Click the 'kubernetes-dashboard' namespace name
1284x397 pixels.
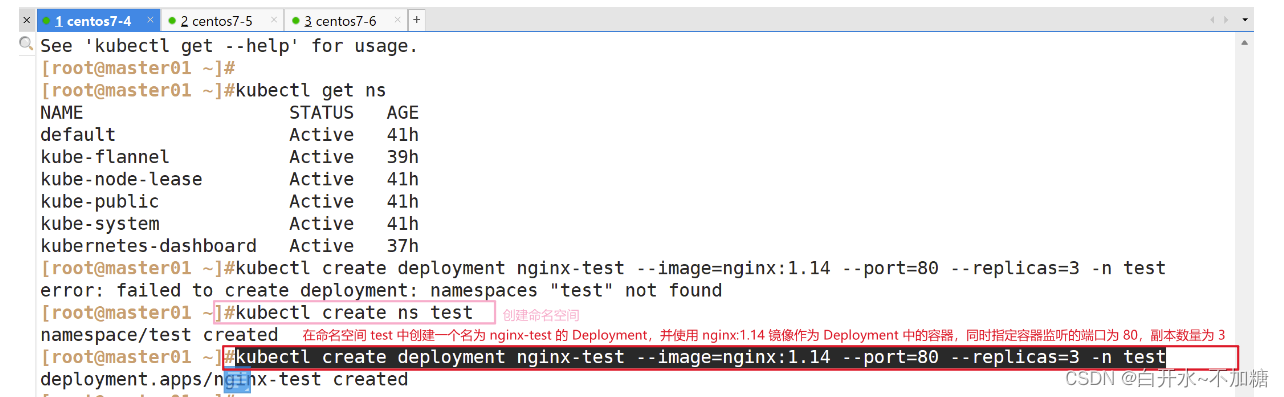click(x=148, y=245)
